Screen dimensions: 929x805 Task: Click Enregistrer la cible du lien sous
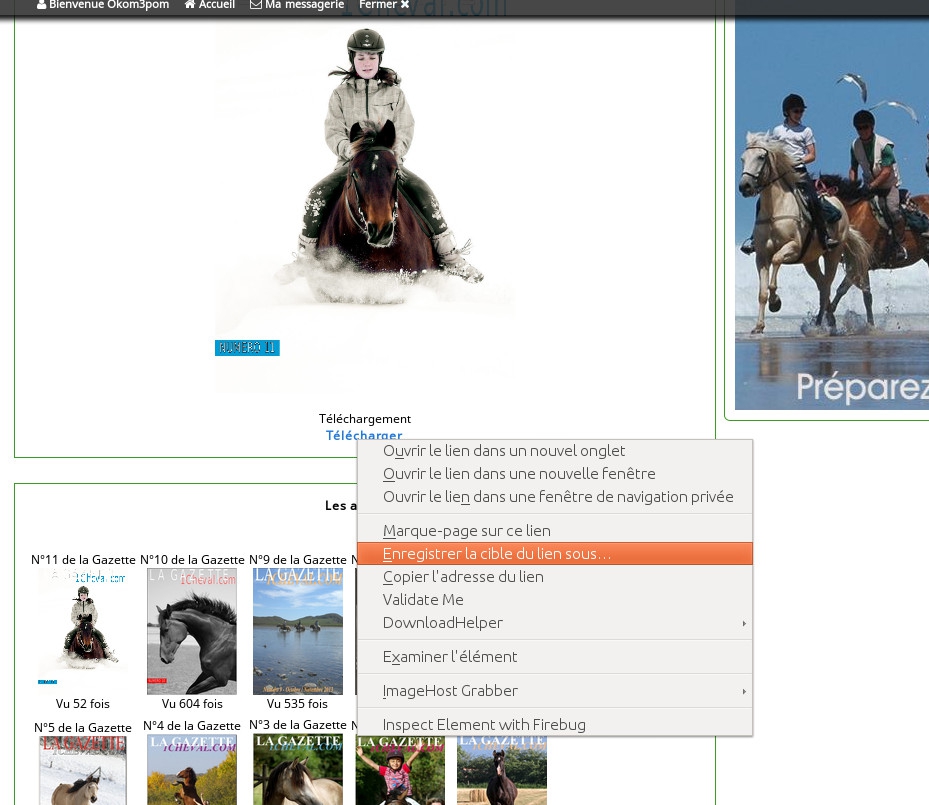tap(496, 554)
